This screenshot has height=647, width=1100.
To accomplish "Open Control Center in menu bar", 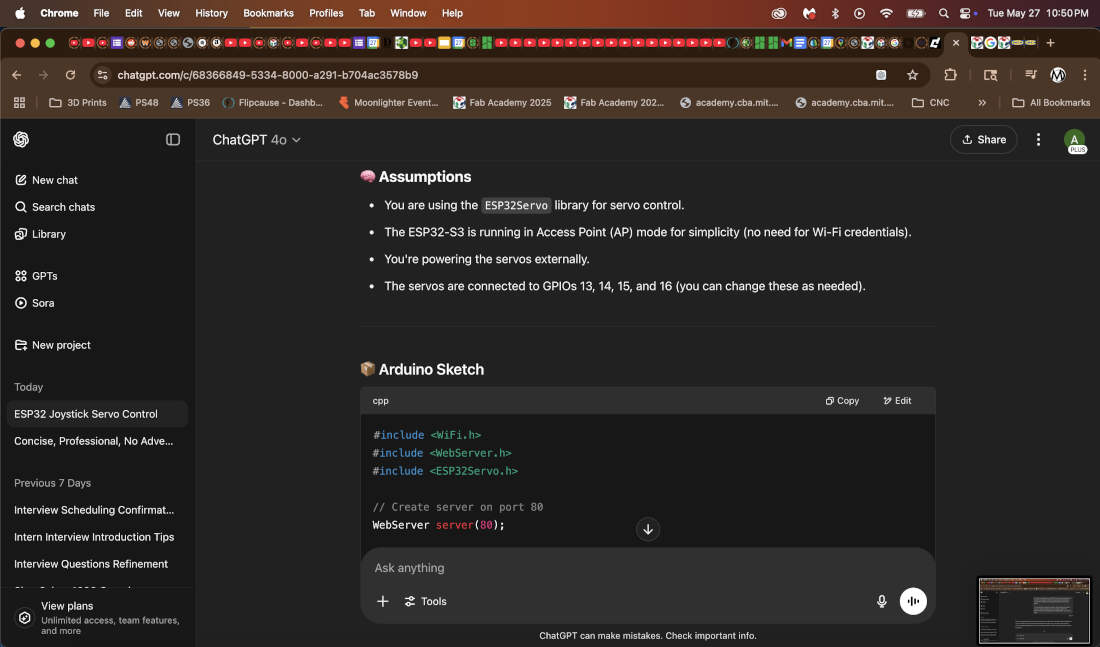I will coord(966,13).
